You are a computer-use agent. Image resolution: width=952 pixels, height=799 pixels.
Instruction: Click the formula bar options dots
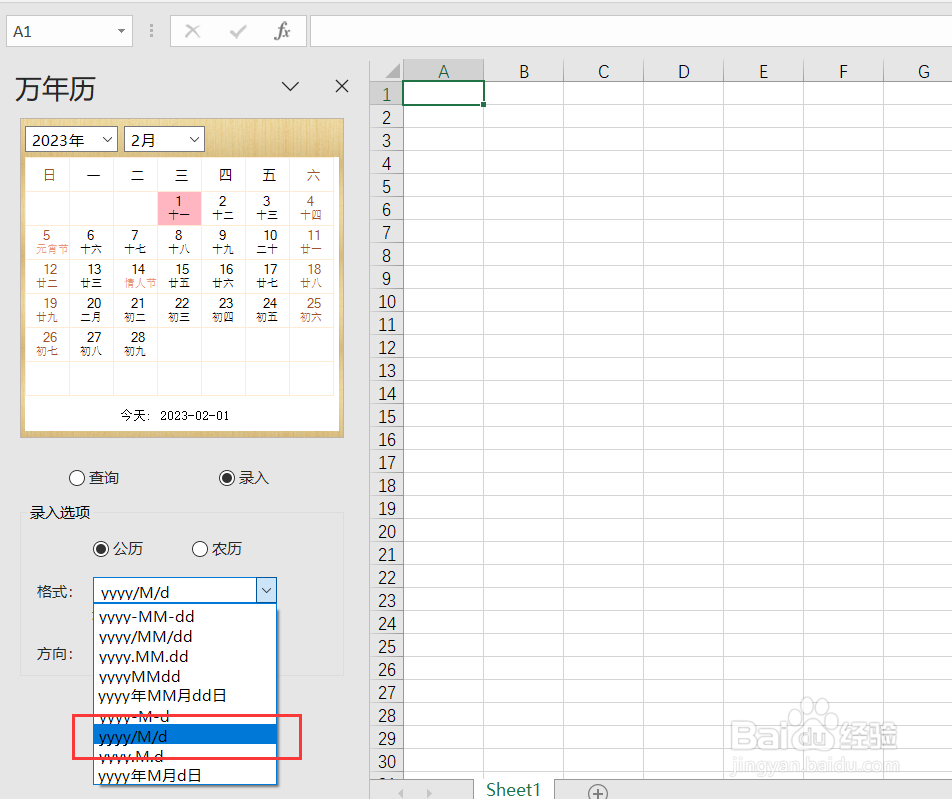151,31
